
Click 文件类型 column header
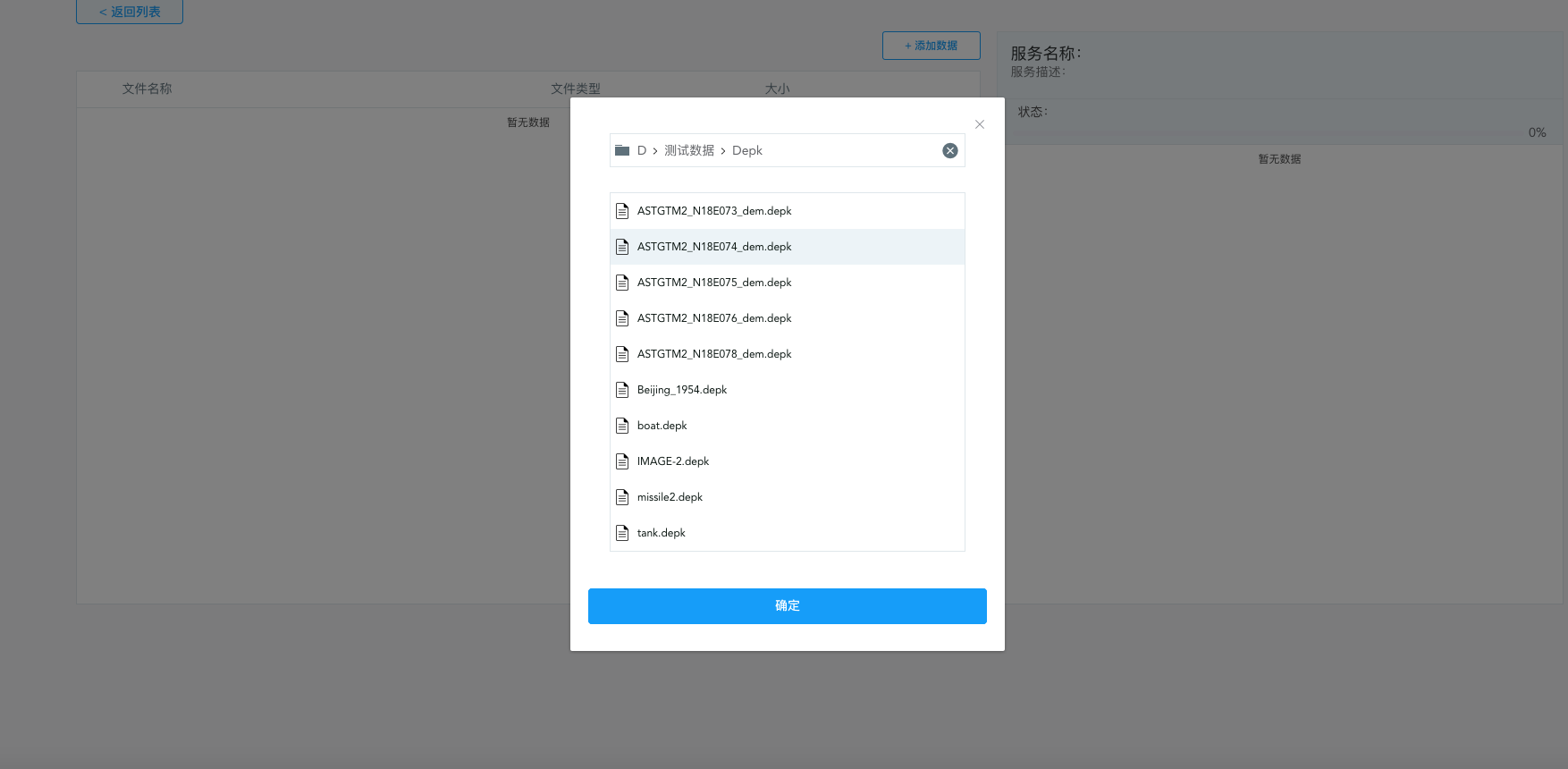point(576,89)
